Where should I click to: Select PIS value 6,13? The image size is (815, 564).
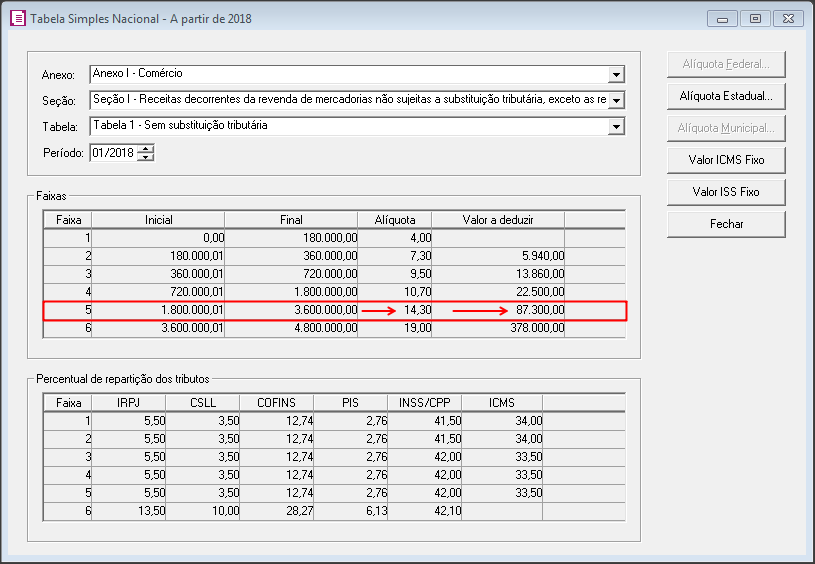coord(350,511)
